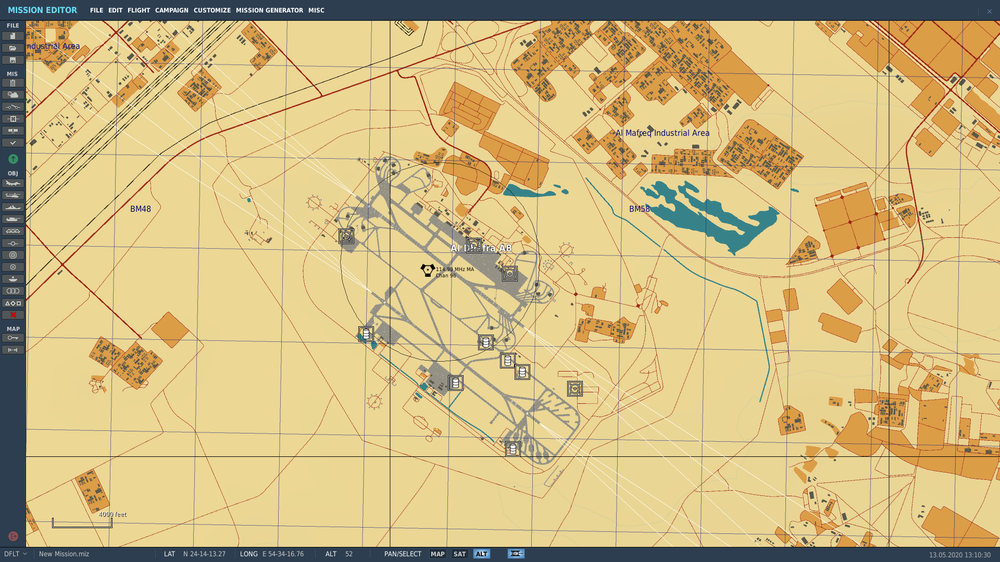This screenshot has width=1000, height=562.
Task: Click the red exit icon at bottom left
Action: 13,536
